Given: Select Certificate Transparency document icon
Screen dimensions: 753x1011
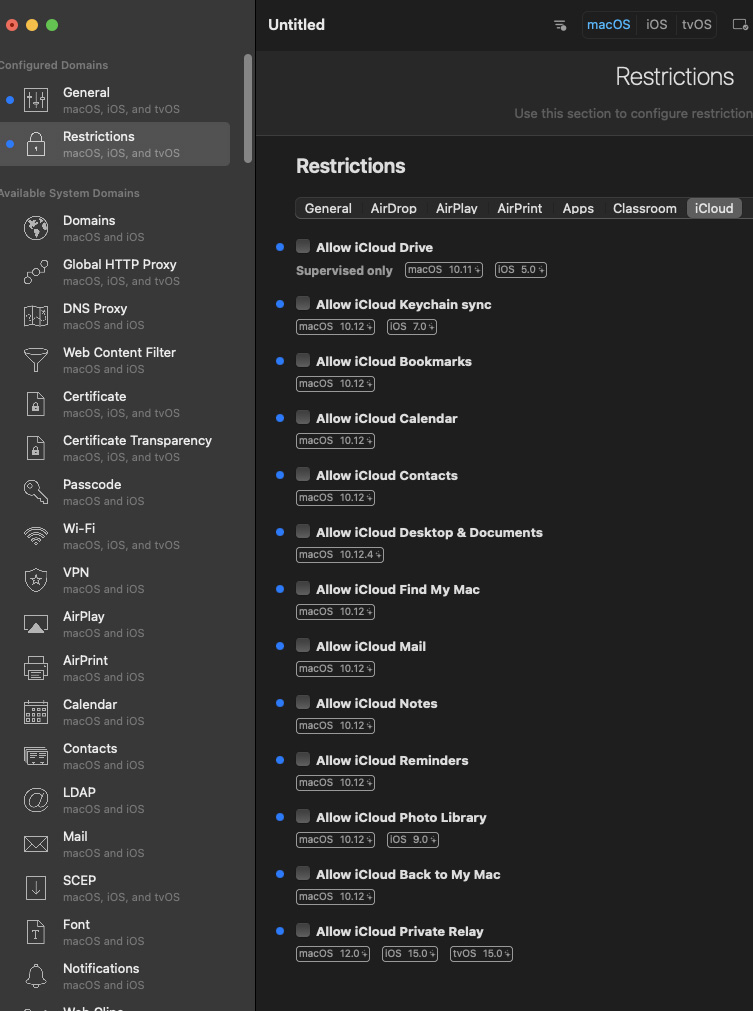Looking at the screenshot, I should [36, 448].
